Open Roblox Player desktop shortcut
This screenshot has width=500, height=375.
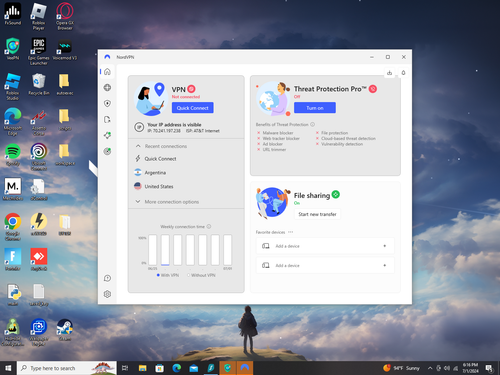(x=39, y=16)
